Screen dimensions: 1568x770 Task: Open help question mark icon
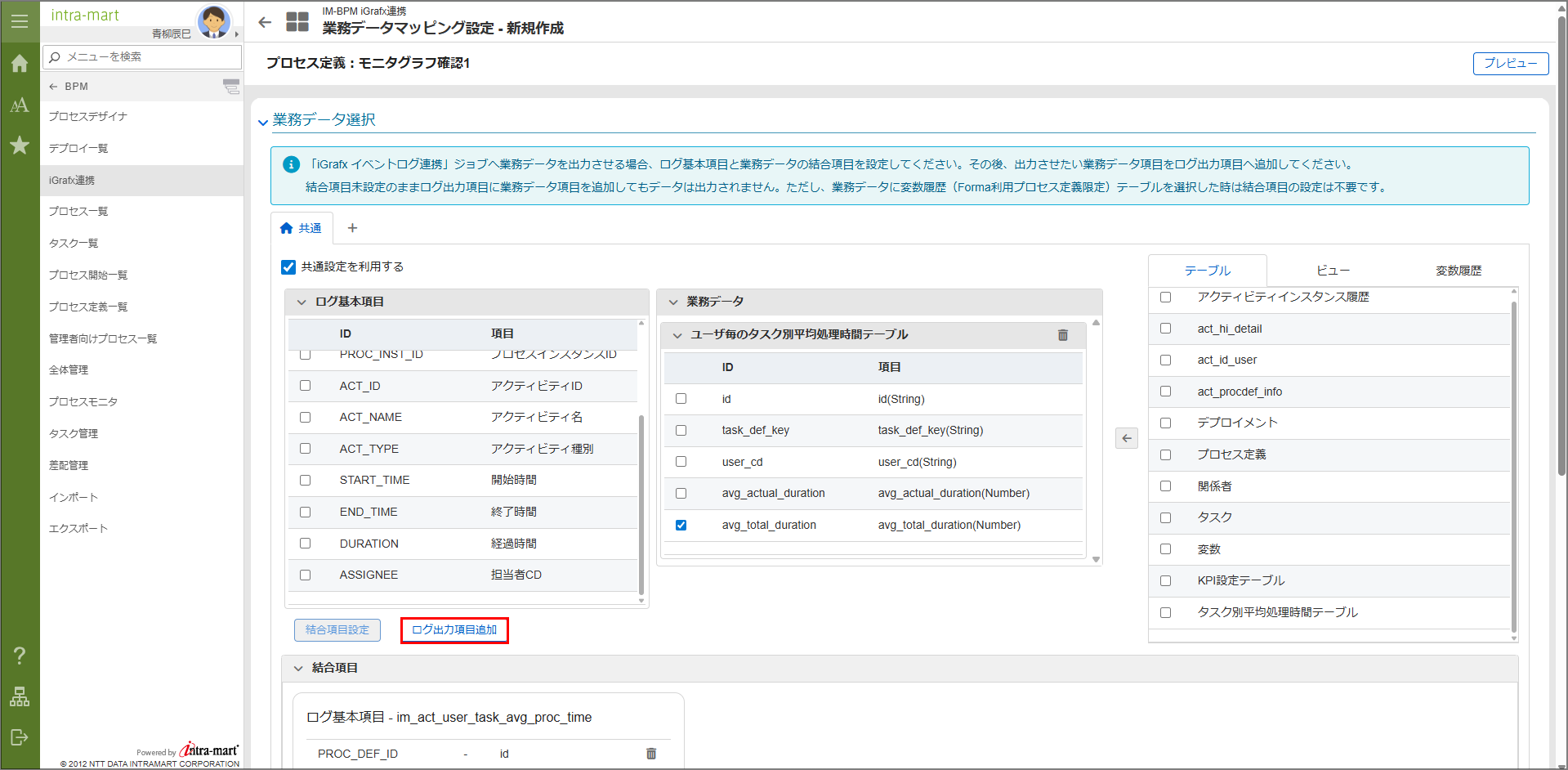[x=20, y=655]
